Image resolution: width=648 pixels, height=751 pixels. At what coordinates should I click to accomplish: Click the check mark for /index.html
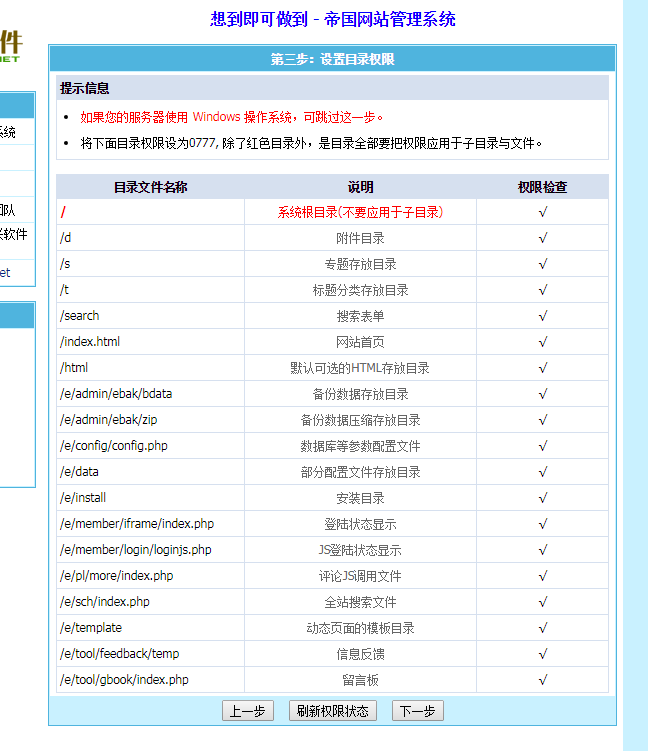(542, 342)
